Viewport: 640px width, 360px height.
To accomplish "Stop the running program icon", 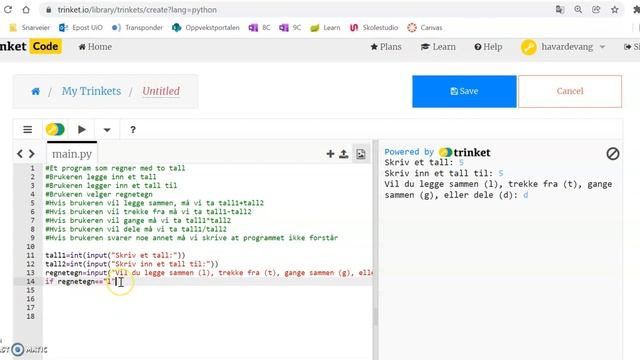I will coord(613,153).
